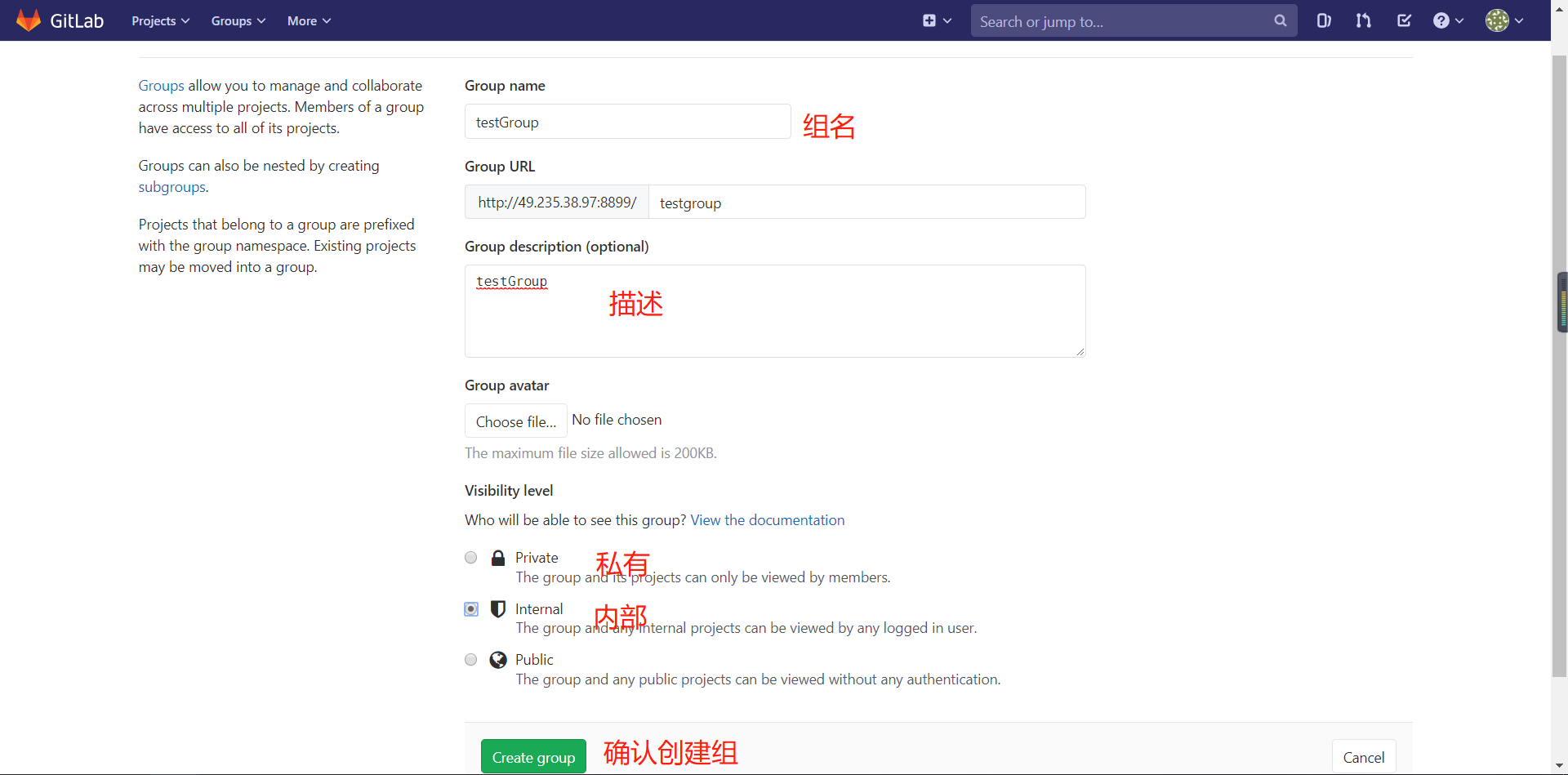The height and width of the screenshot is (775, 1568).
Task: Expand the new item dropdown arrow
Action: click(946, 20)
